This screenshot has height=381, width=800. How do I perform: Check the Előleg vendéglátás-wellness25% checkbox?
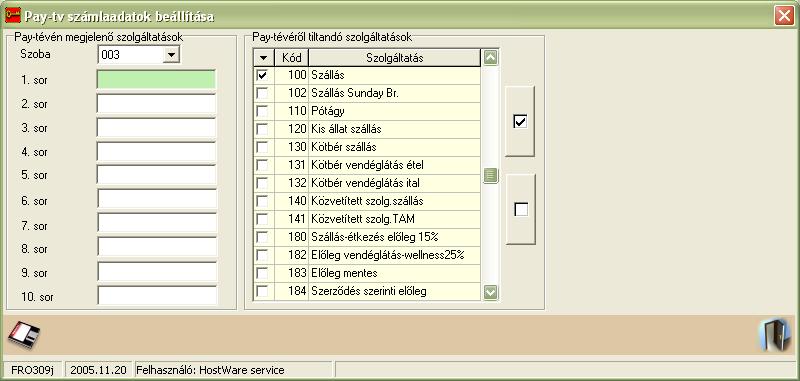262,255
